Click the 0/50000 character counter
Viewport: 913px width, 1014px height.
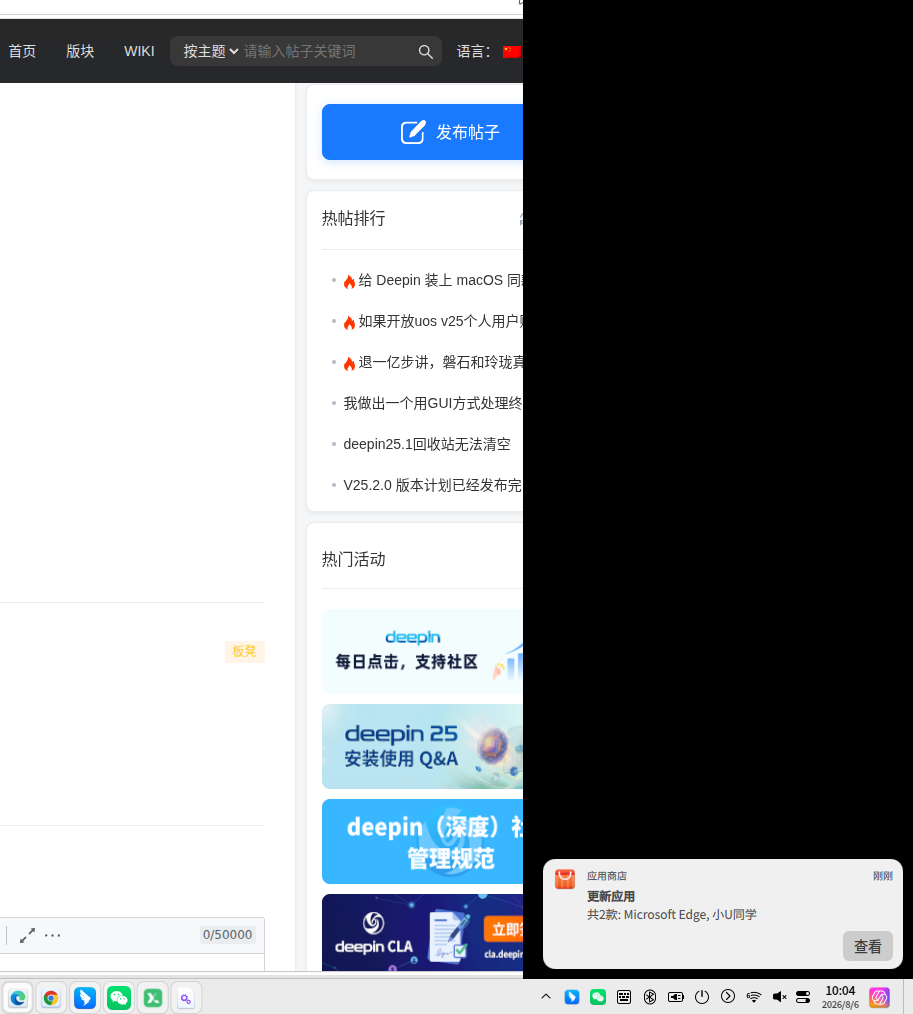click(228, 934)
